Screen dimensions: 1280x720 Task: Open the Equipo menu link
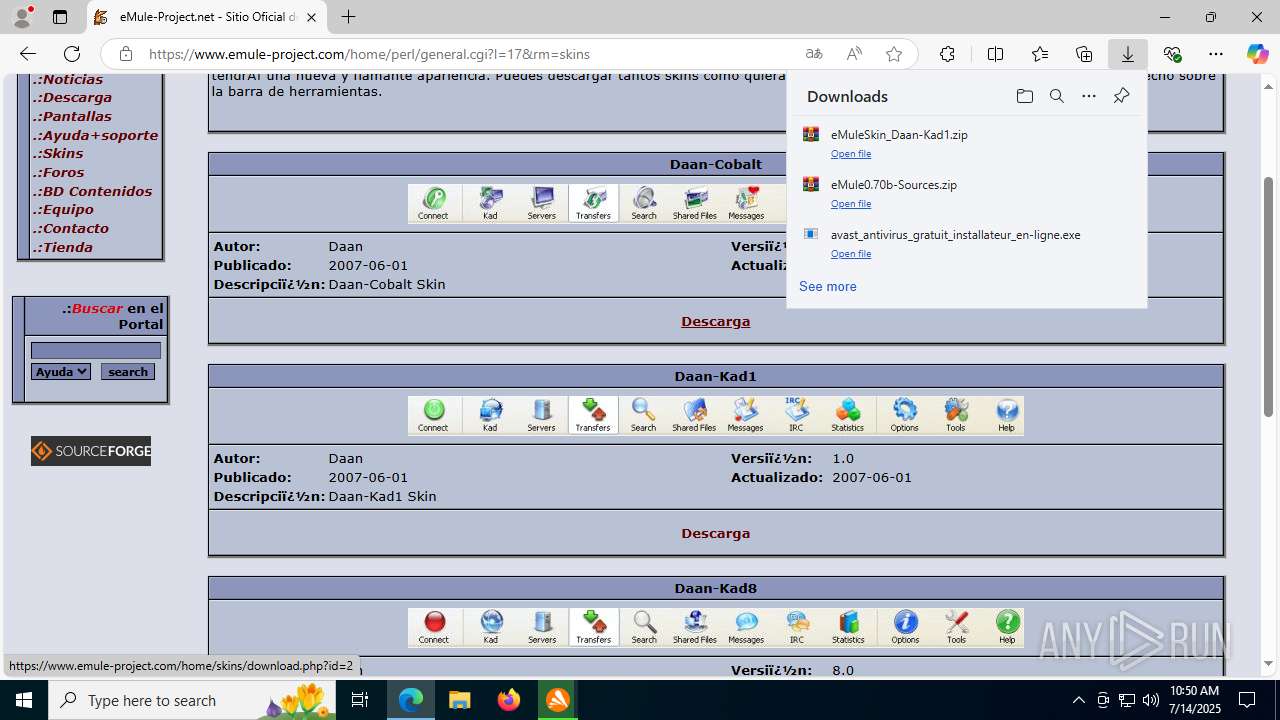click(64, 209)
